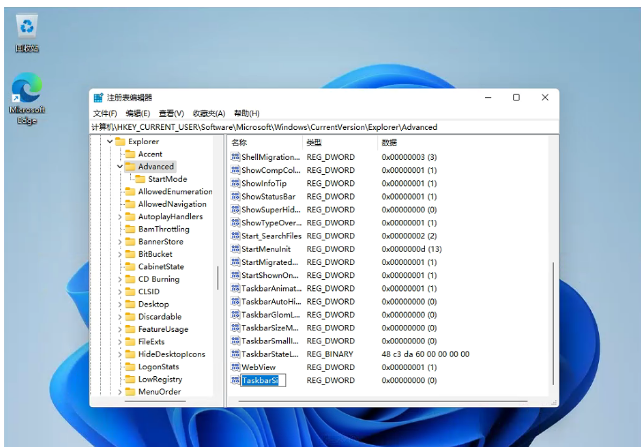Expand the AutoplayHandlers key
Image resolution: width=641 pixels, height=447 pixels.
119,217
